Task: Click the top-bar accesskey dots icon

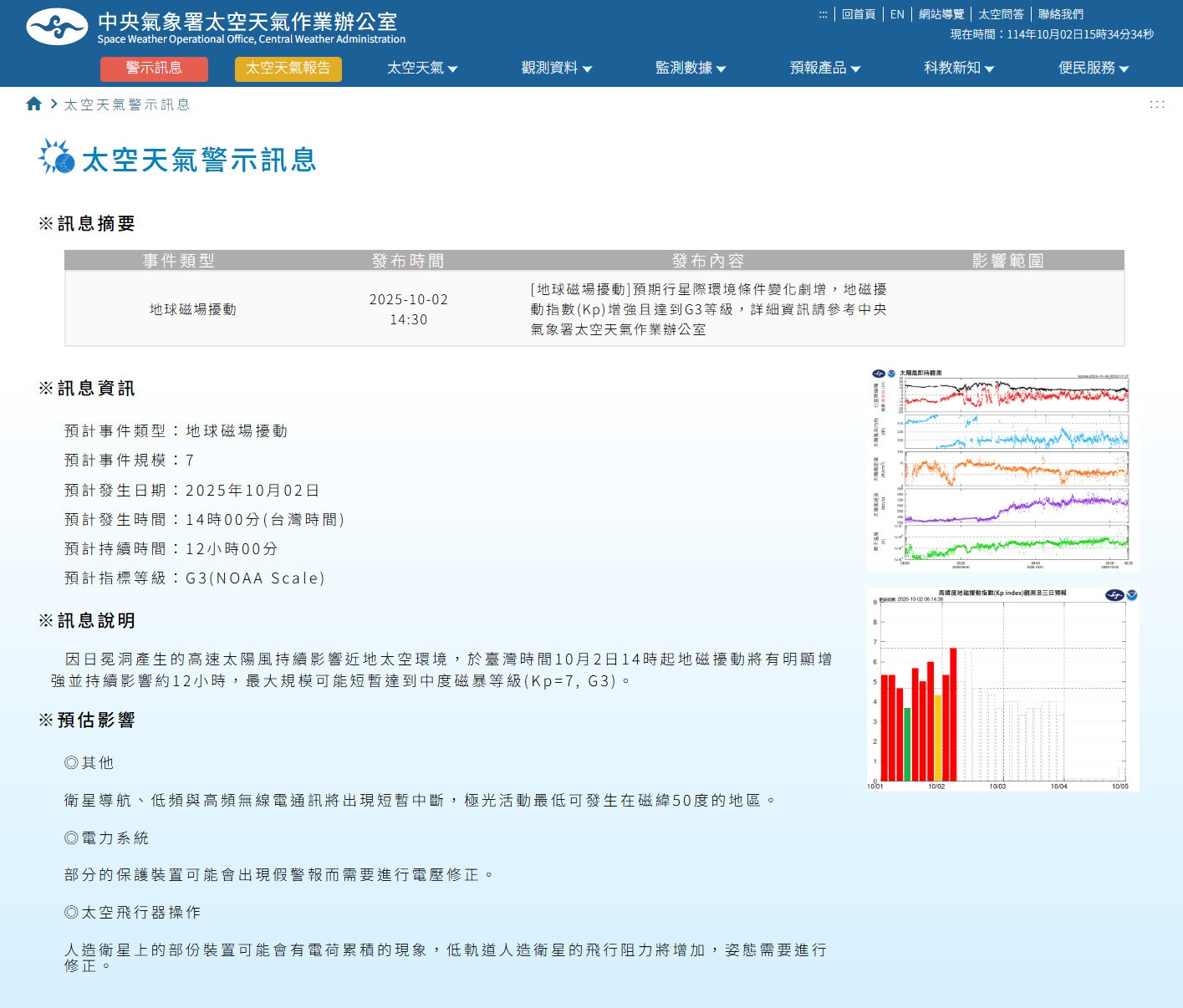Action: [823, 14]
